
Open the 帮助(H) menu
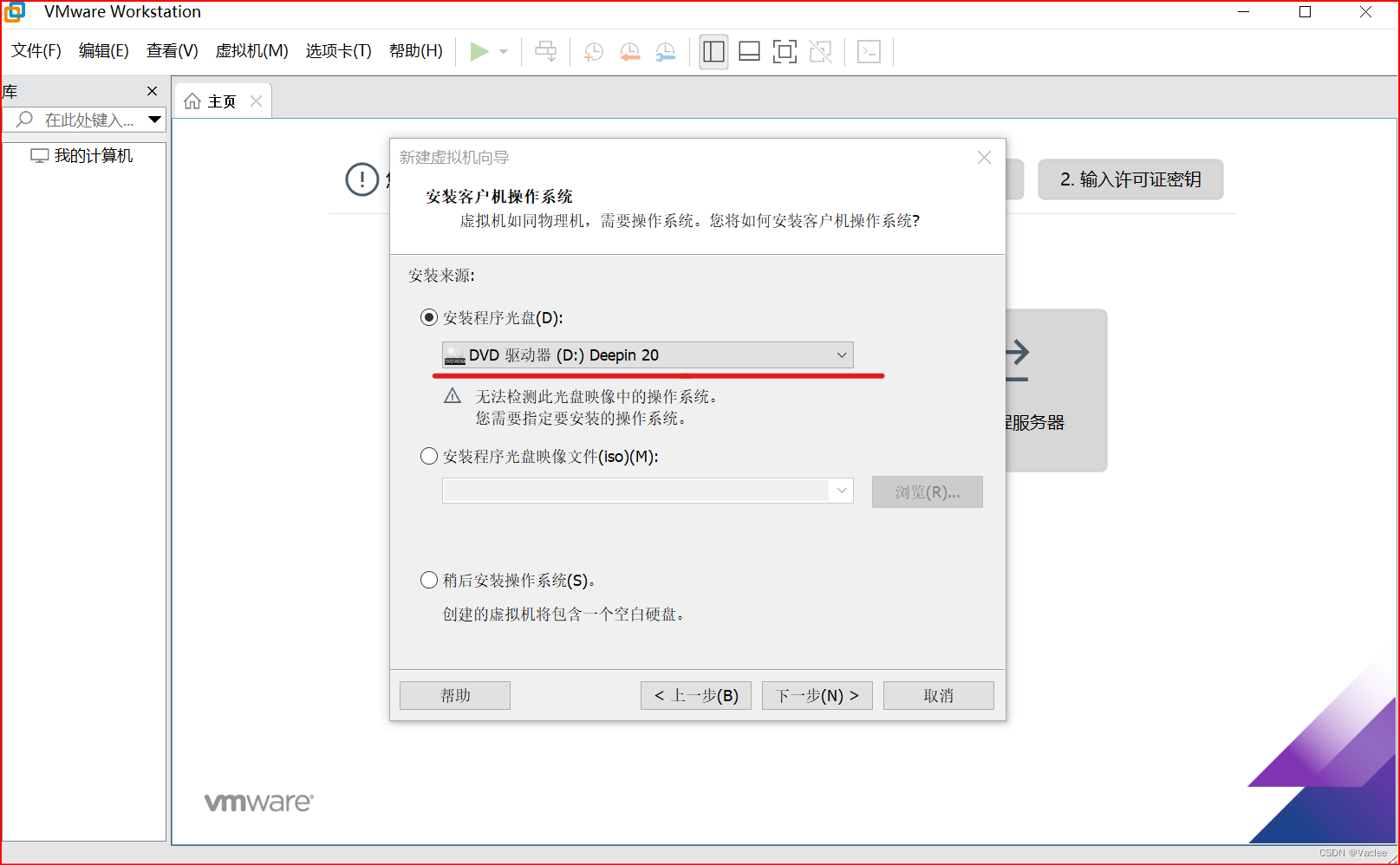[415, 51]
